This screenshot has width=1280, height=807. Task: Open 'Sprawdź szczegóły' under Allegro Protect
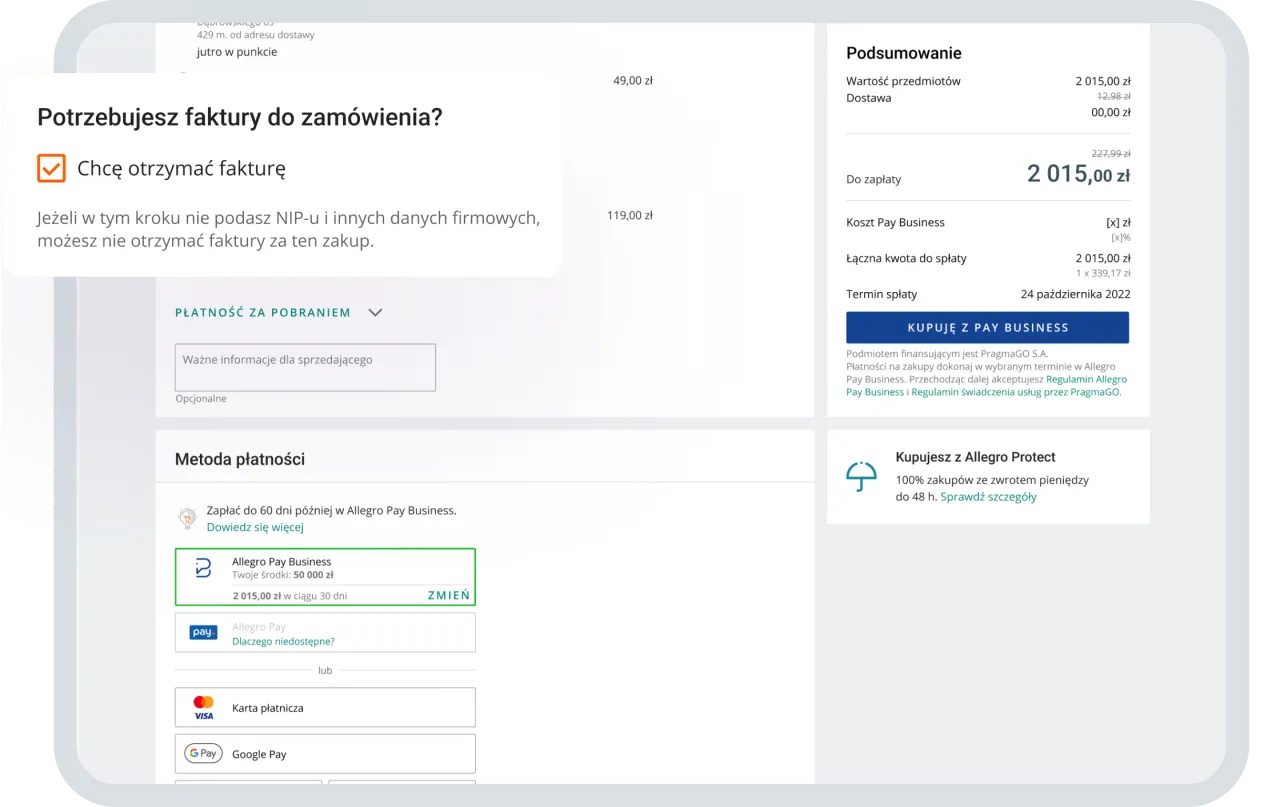coord(988,496)
